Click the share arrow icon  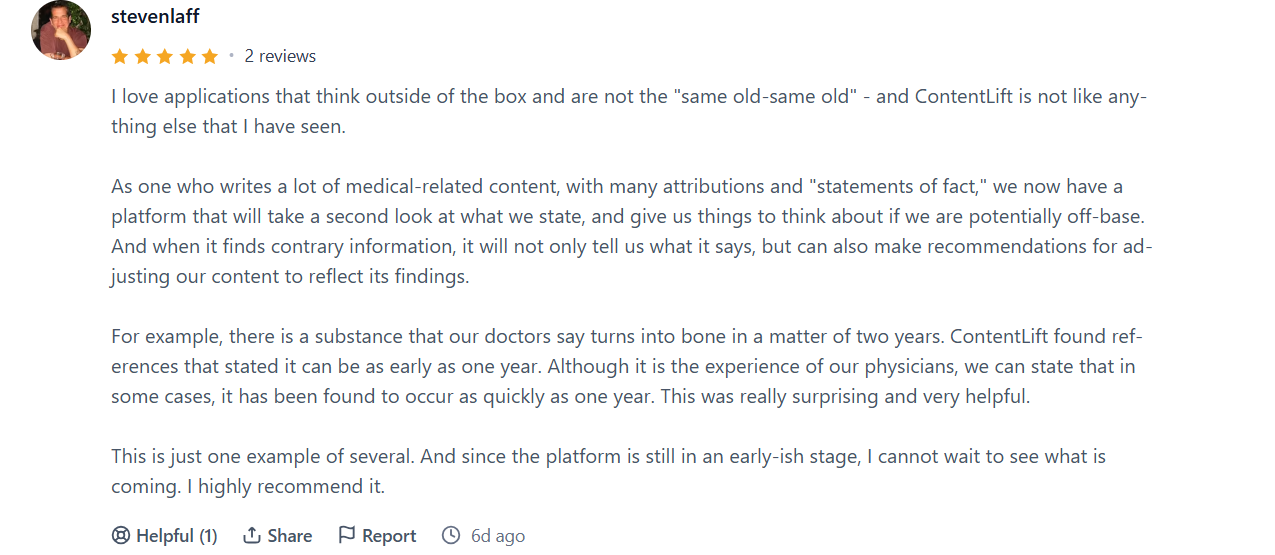coord(252,536)
